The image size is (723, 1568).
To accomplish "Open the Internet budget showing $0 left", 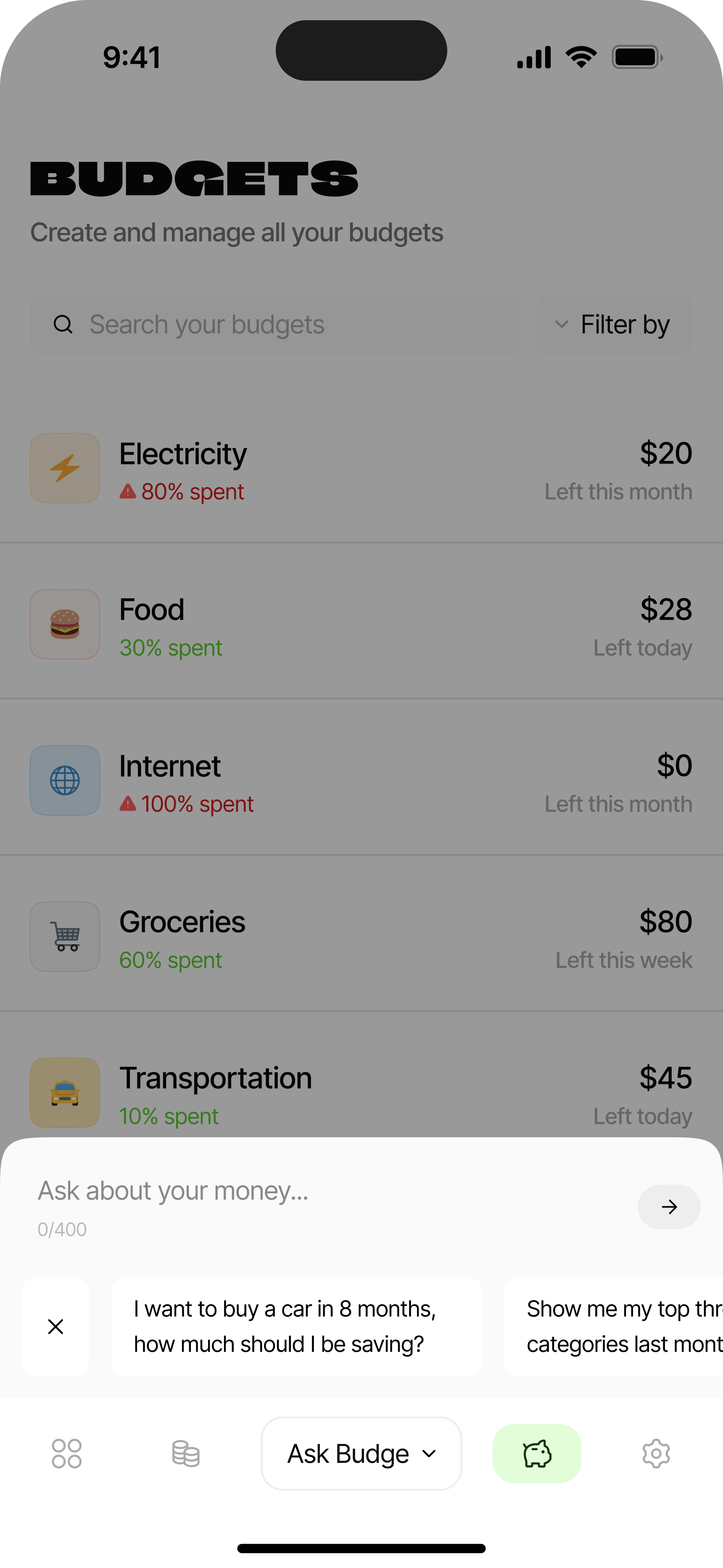I will tap(361, 780).
